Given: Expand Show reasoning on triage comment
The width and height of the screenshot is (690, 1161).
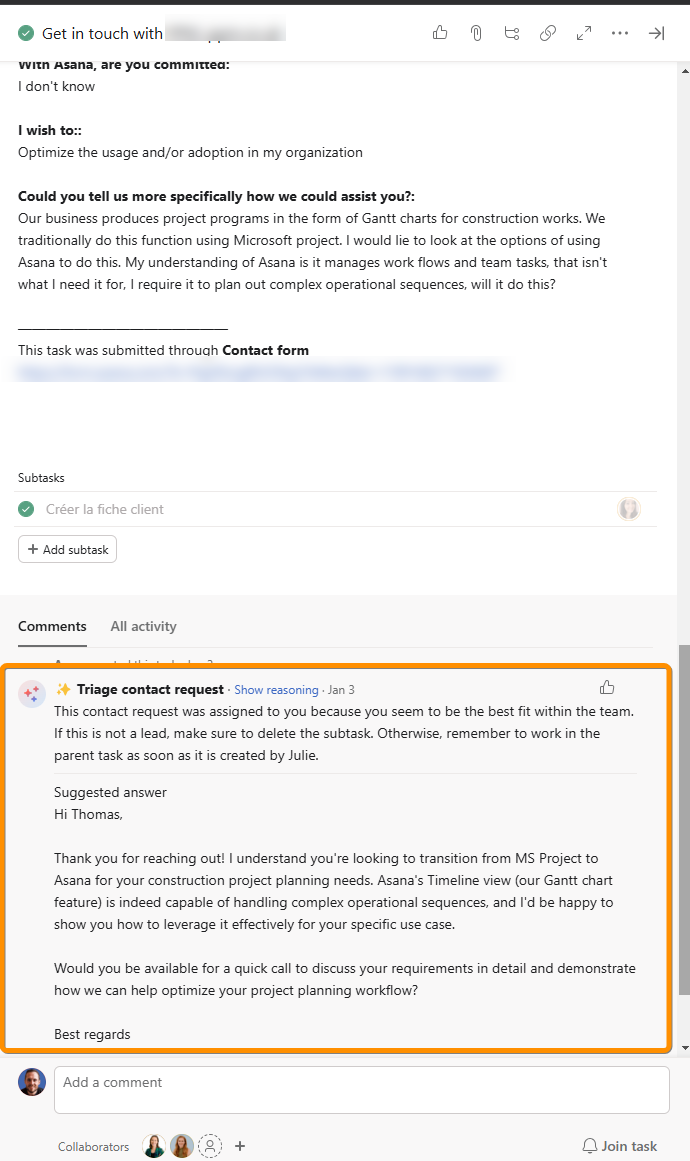Looking at the screenshot, I should pyautogui.click(x=276, y=690).
